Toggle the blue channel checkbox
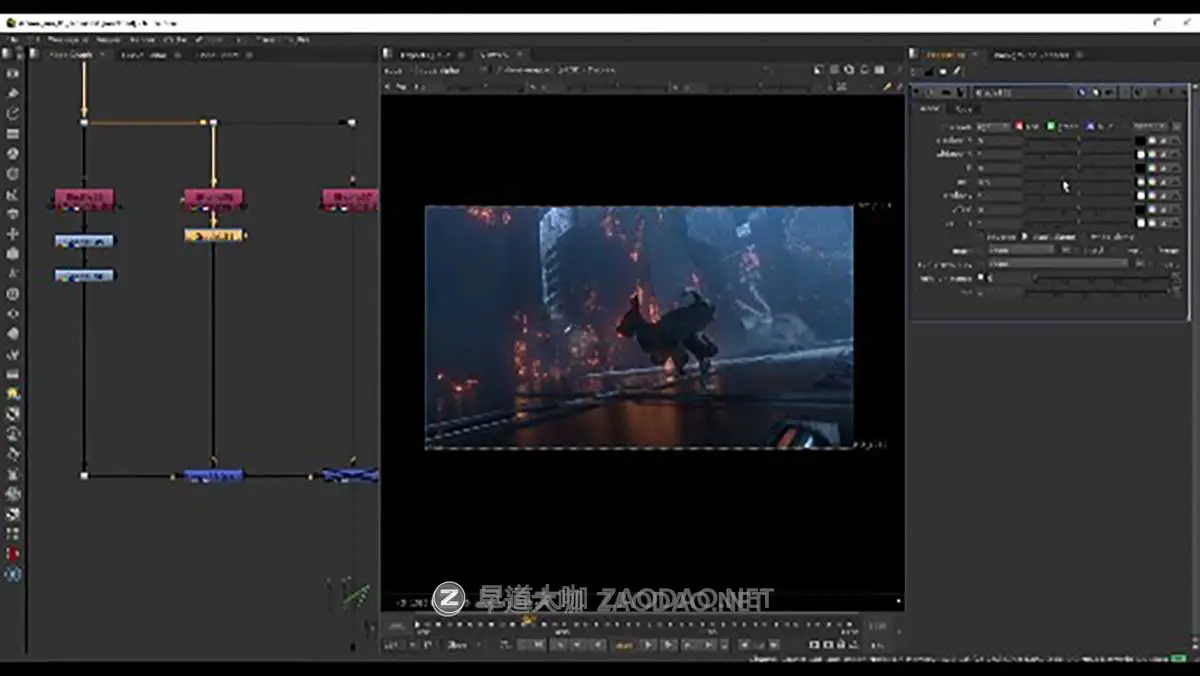Image resolution: width=1200 pixels, height=676 pixels. [1090, 127]
